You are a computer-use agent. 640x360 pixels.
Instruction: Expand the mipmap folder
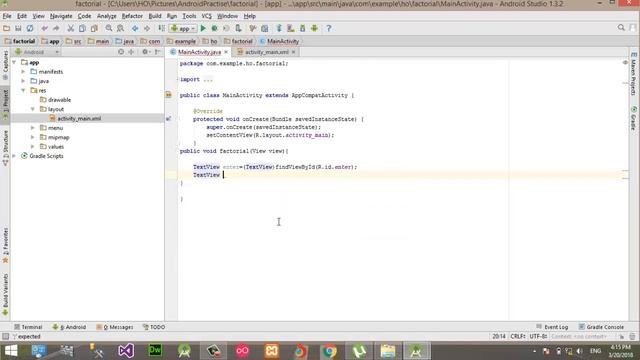(x=33, y=138)
